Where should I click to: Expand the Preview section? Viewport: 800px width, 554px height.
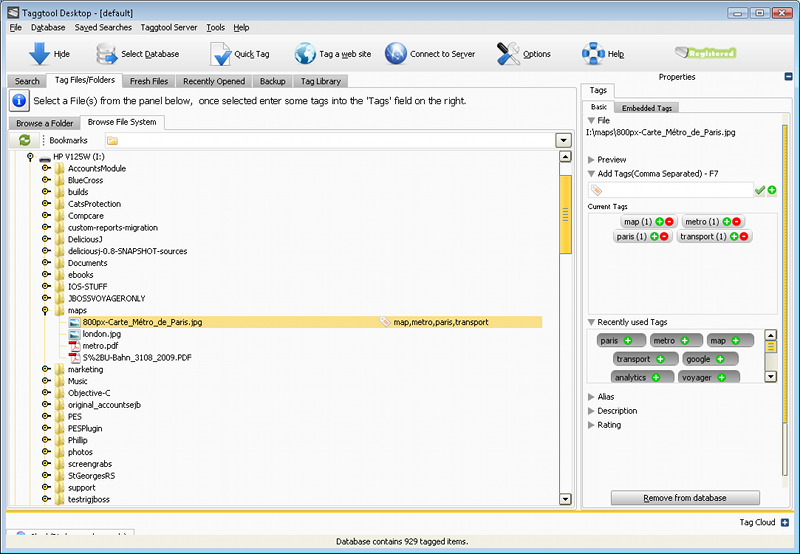591,160
